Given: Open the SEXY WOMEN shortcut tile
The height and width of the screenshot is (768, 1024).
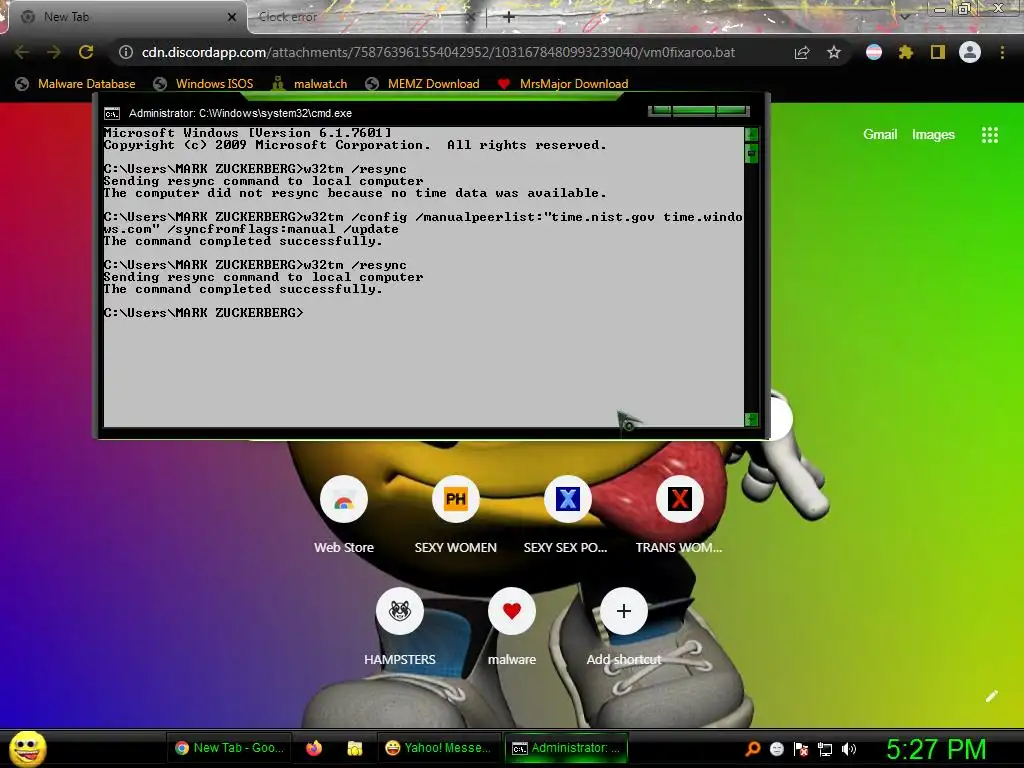Looking at the screenshot, I should 456,515.
